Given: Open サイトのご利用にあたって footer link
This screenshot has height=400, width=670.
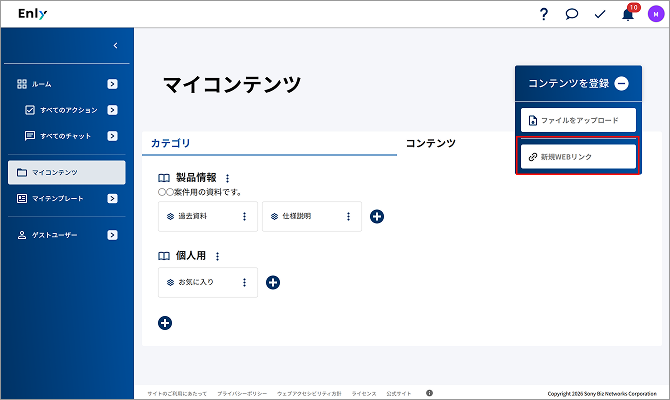Looking at the screenshot, I should pyautogui.click(x=177, y=394).
